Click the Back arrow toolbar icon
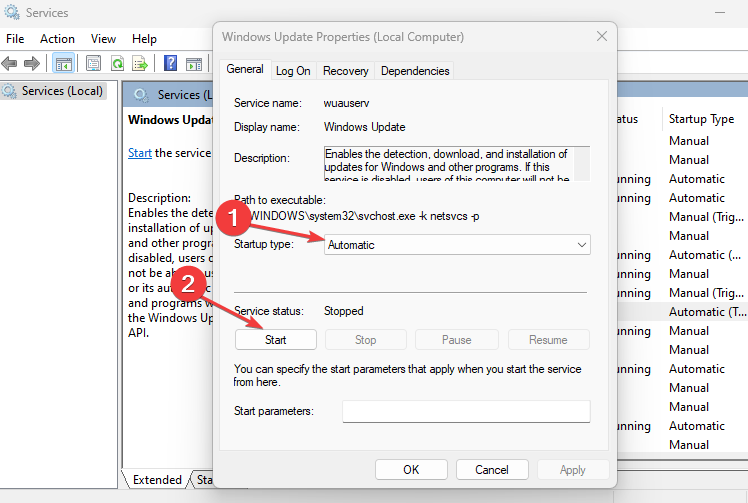 (10, 63)
